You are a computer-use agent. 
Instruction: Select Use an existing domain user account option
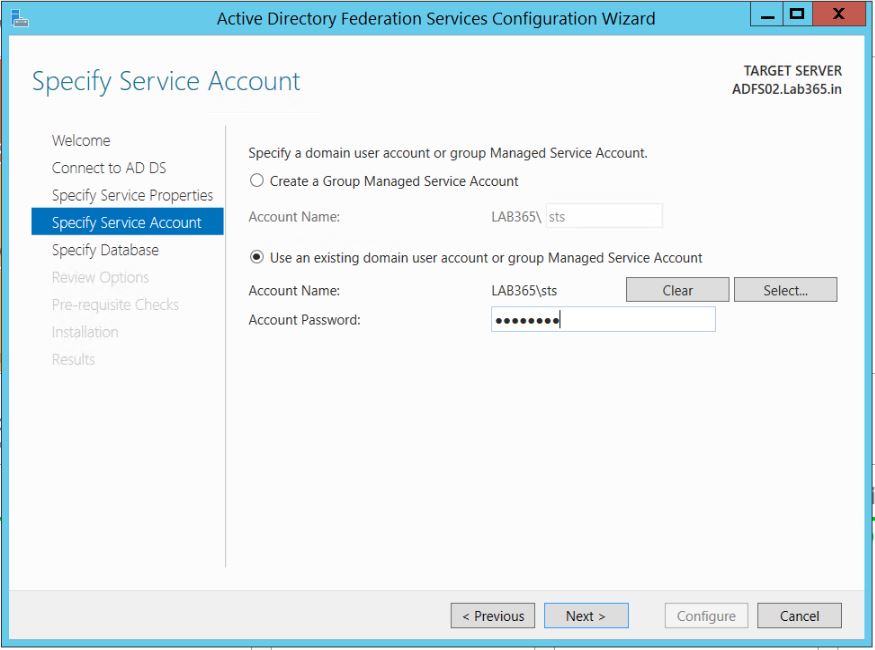point(257,257)
